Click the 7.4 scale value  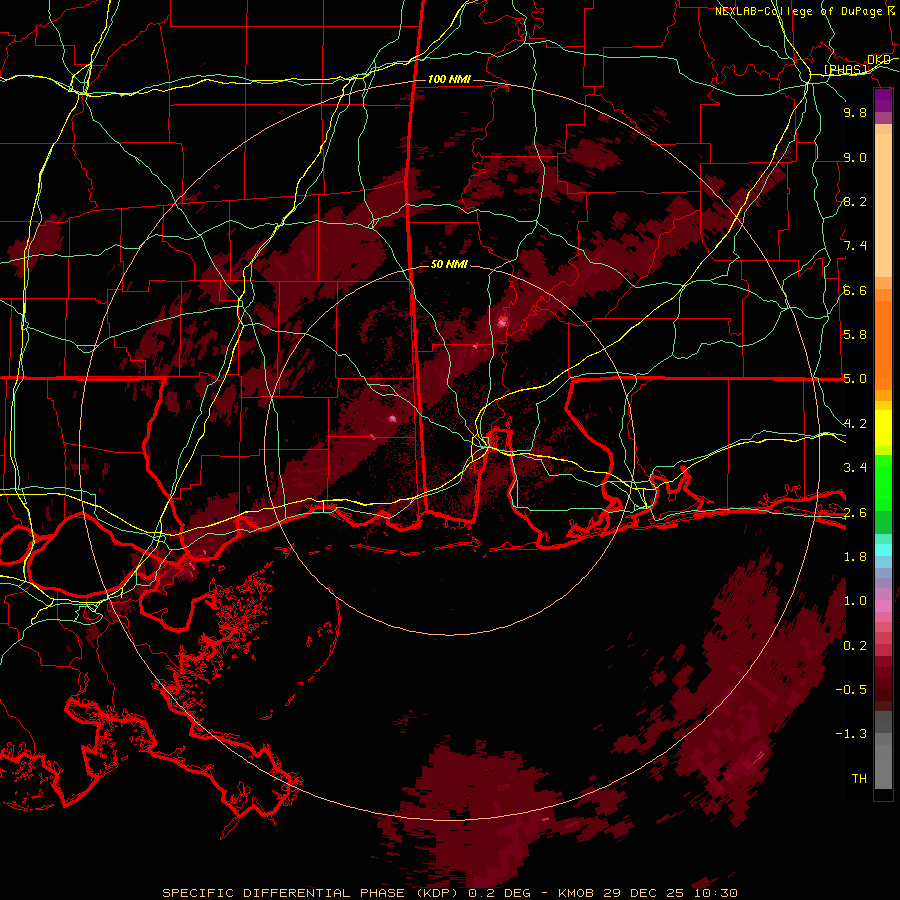(855, 246)
